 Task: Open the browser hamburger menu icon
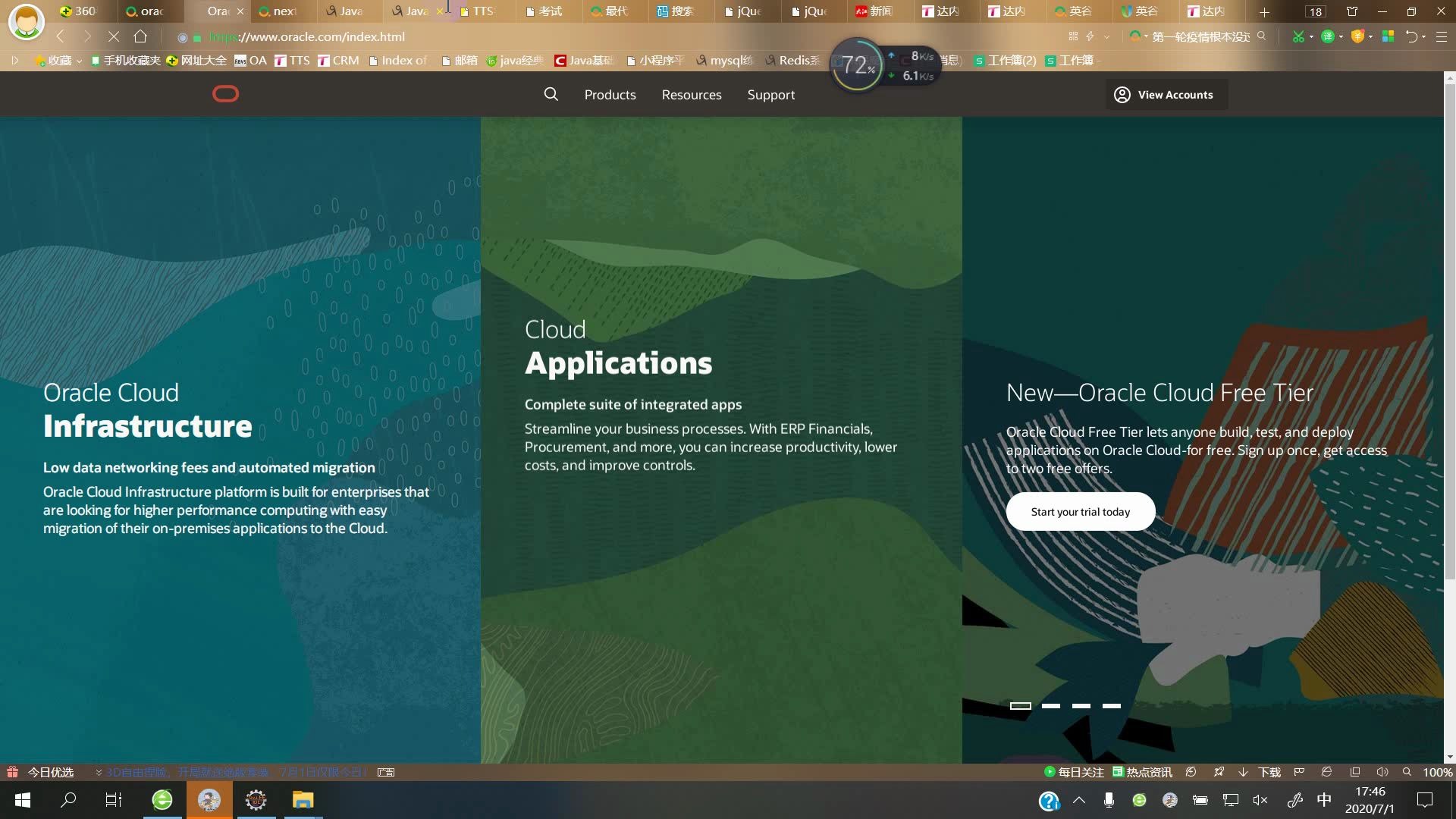1441,36
